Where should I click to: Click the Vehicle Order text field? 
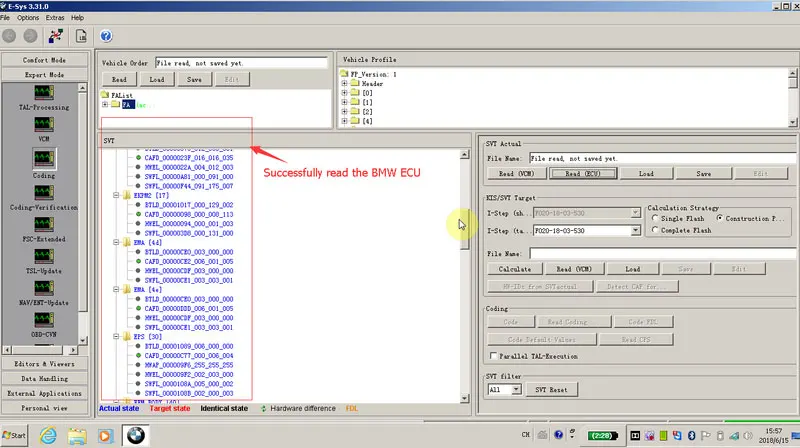tap(241, 63)
